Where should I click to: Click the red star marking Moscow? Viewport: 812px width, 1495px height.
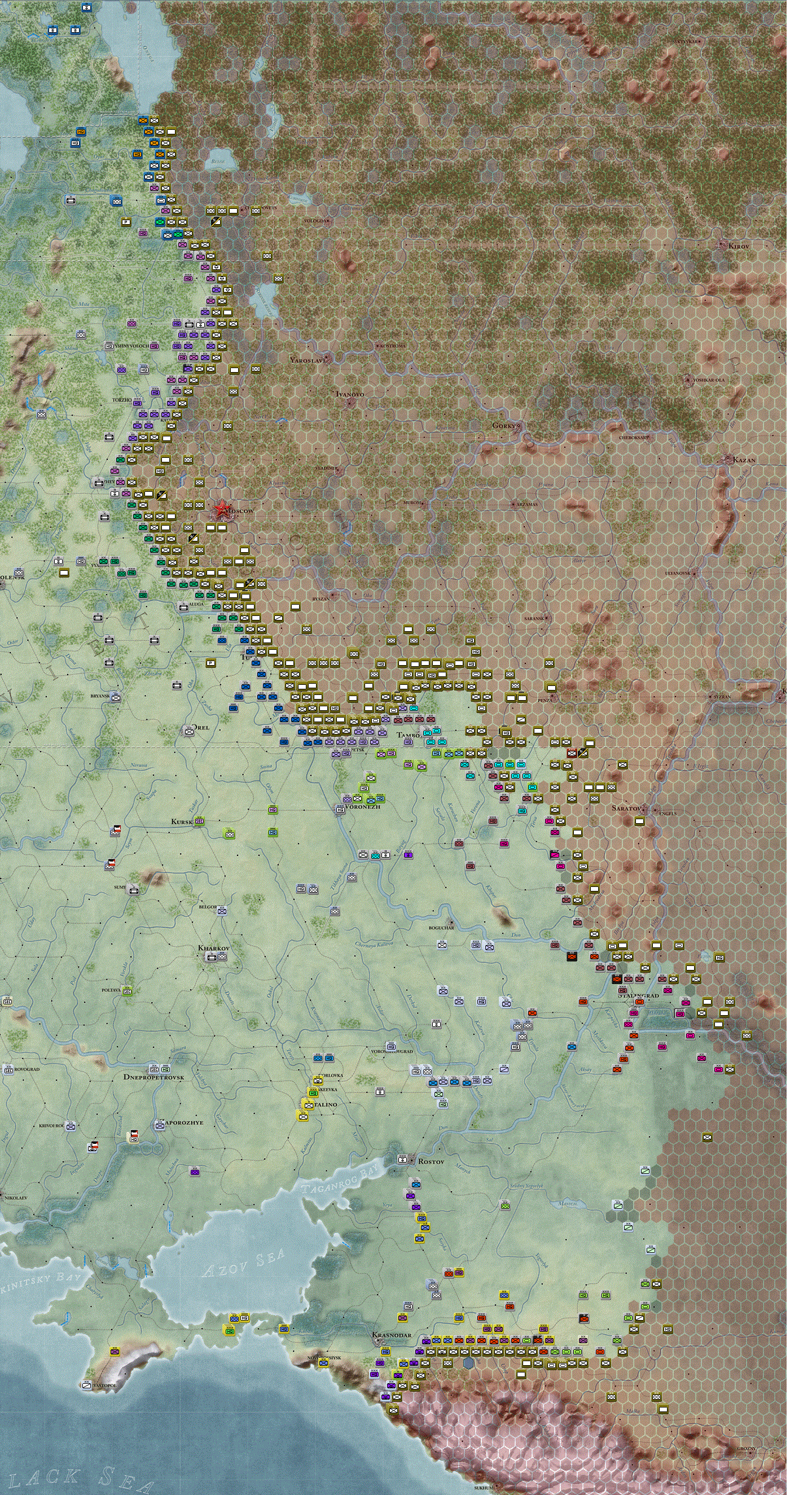point(221,510)
